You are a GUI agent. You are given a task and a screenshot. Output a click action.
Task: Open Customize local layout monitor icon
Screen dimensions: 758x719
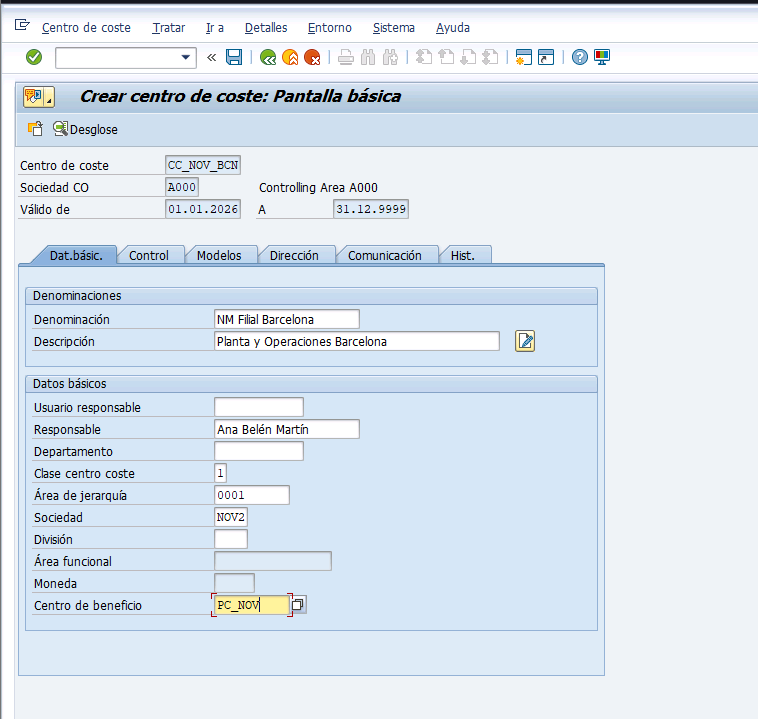[x=602, y=58]
